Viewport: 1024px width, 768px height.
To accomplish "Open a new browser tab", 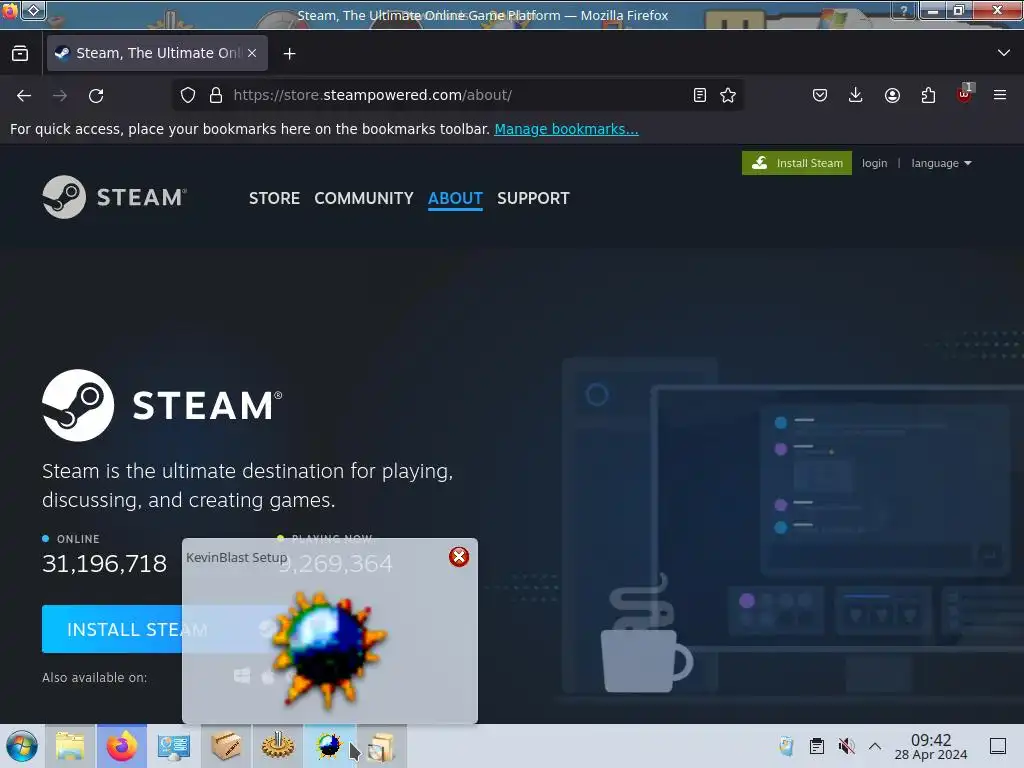I will pyautogui.click(x=289, y=54).
